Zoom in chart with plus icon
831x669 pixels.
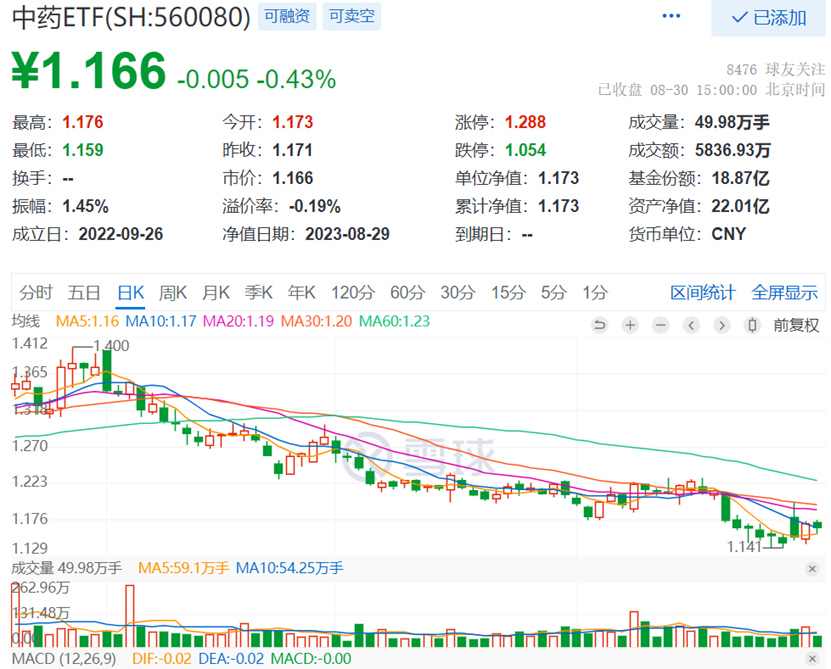(630, 324)
